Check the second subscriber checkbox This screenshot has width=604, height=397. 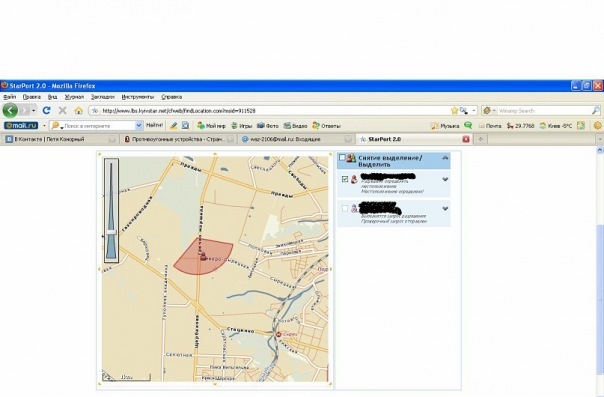click(x=345, y=208)
